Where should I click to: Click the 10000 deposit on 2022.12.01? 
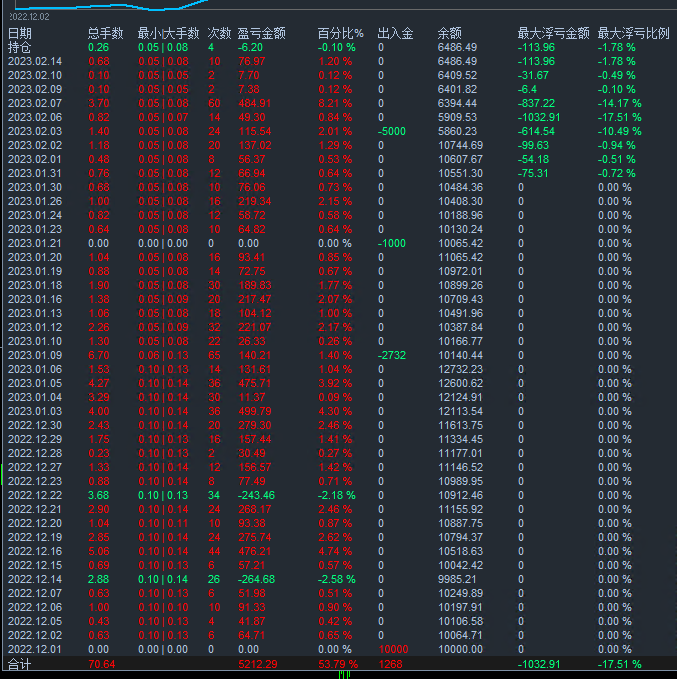point(393,650)
